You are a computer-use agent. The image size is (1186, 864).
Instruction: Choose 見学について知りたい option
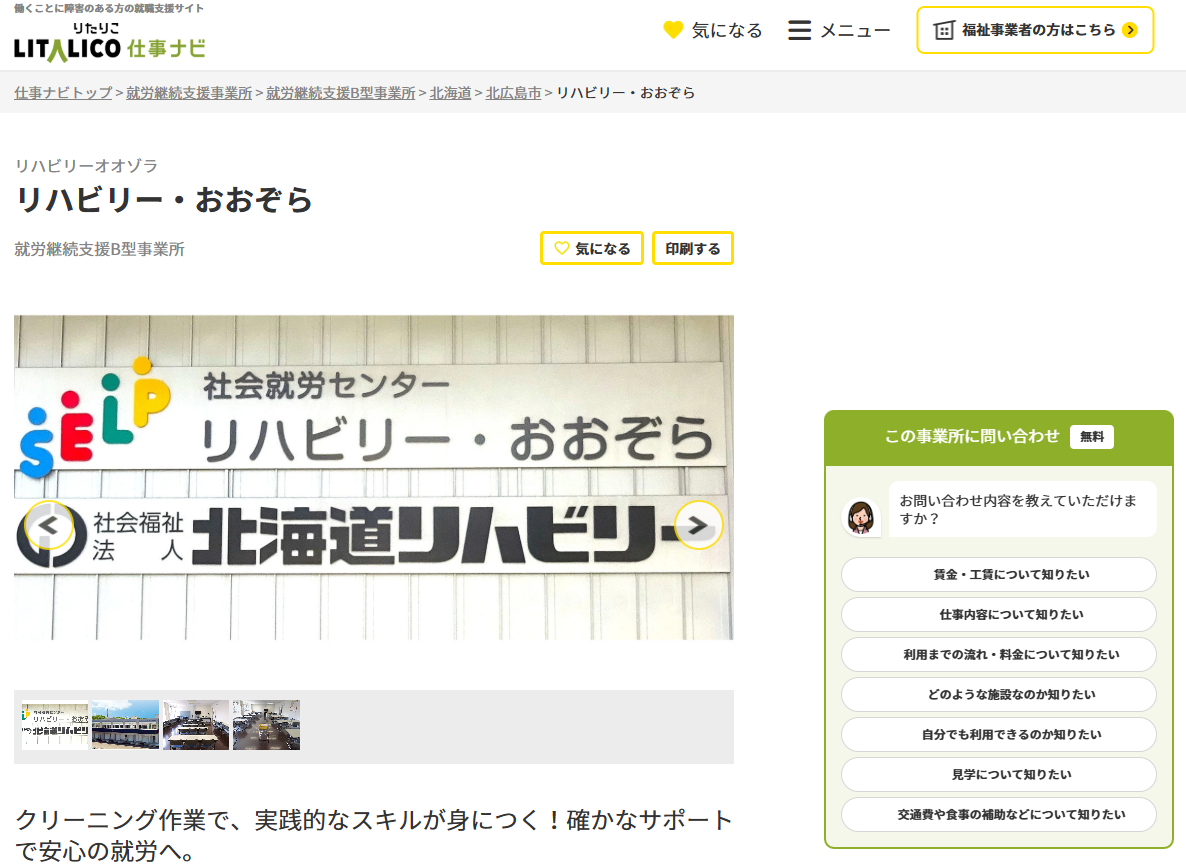[998, 775]
